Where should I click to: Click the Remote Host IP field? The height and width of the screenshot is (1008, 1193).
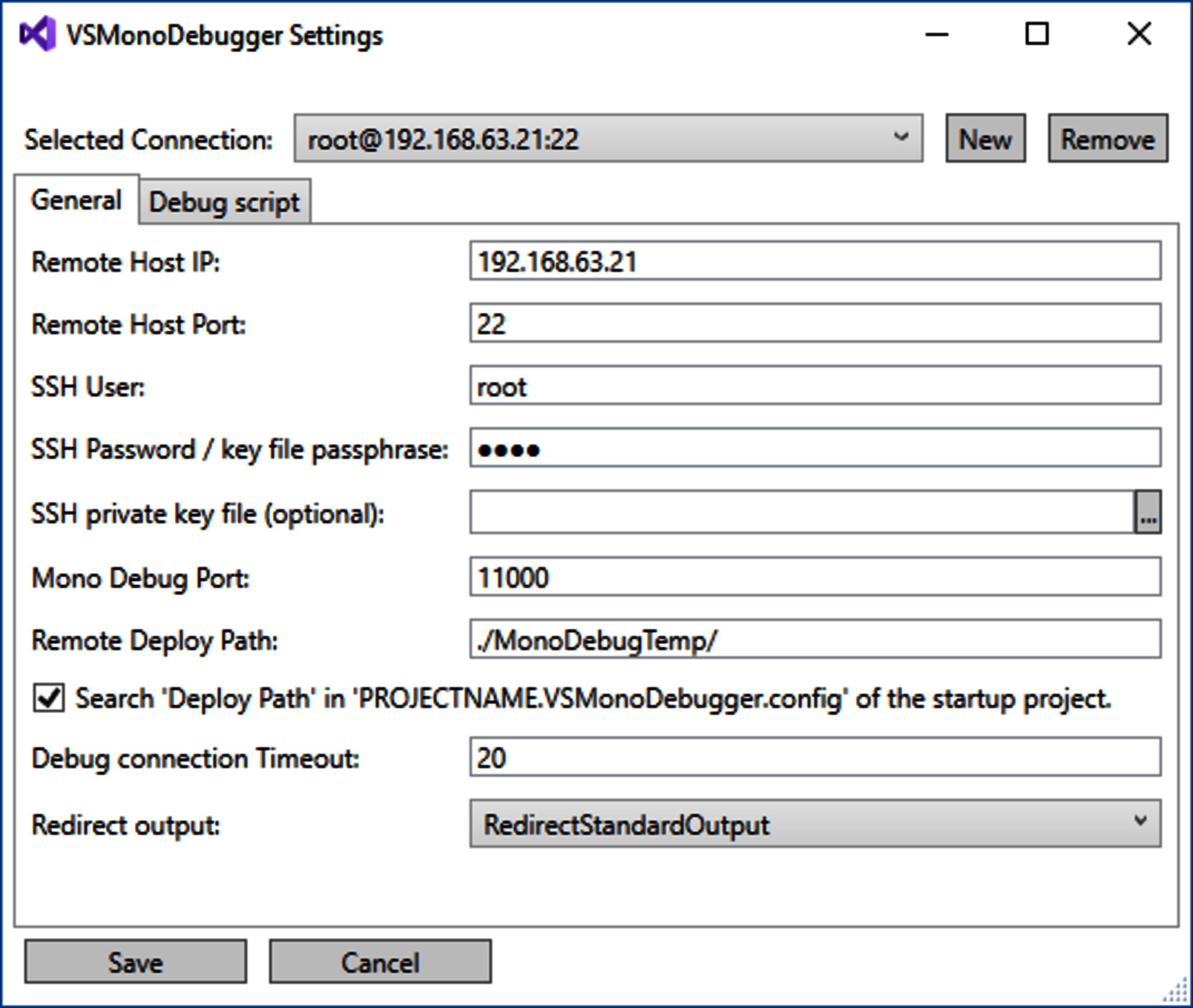[815, 261]
